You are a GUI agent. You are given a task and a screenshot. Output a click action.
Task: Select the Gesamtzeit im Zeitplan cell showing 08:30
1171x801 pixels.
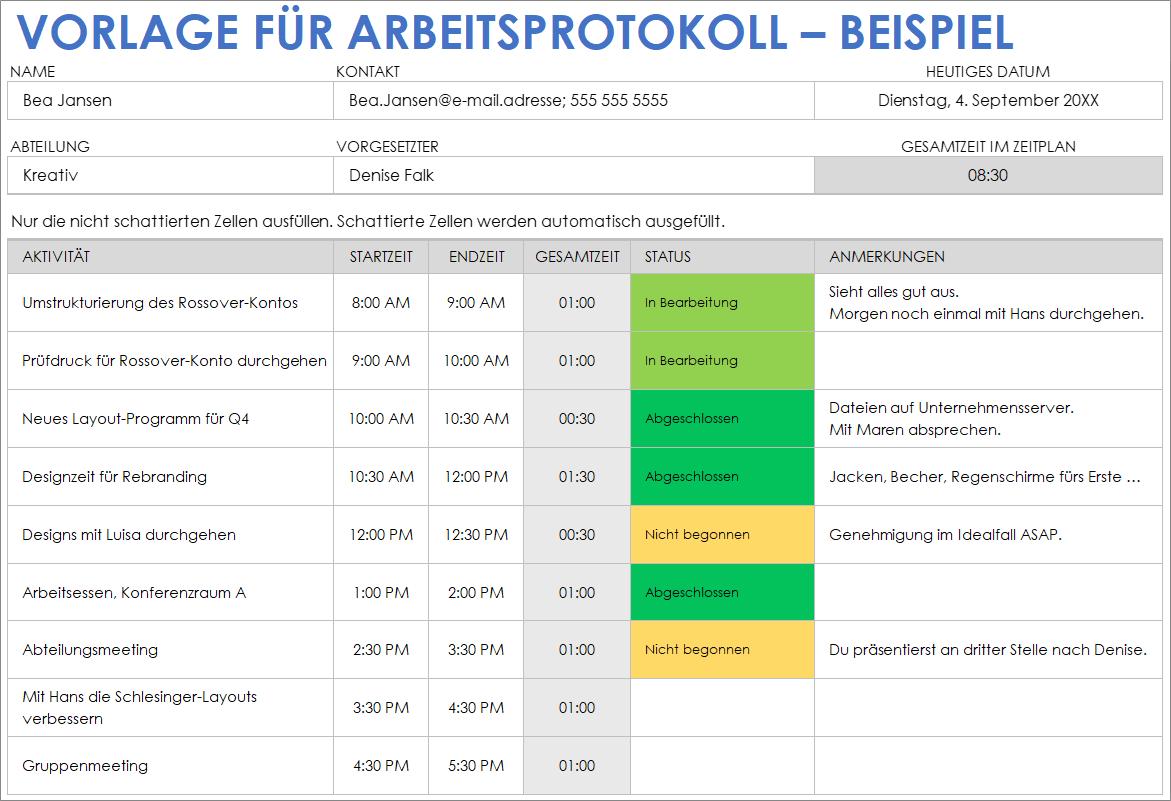tap(988, 175)
